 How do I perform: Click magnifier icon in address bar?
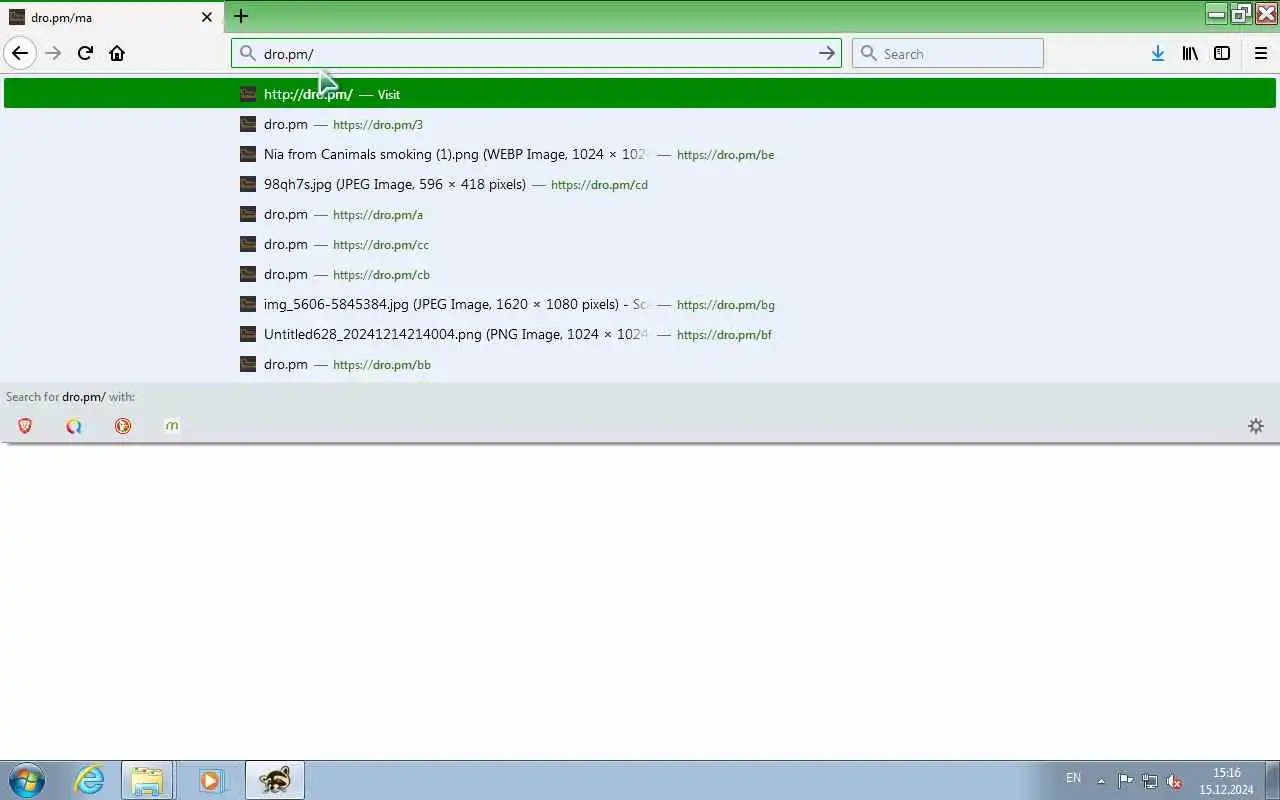pos(248,53)
